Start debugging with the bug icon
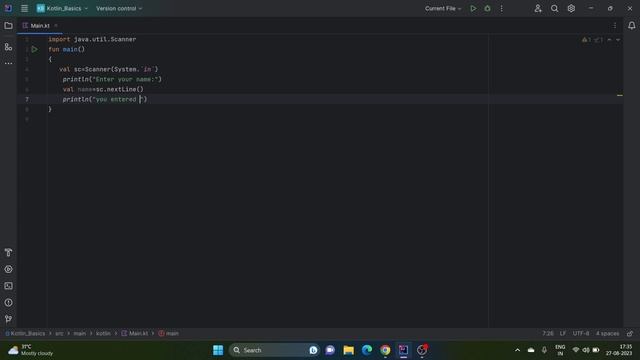This screenshot has width=640, height=360. 487,8
